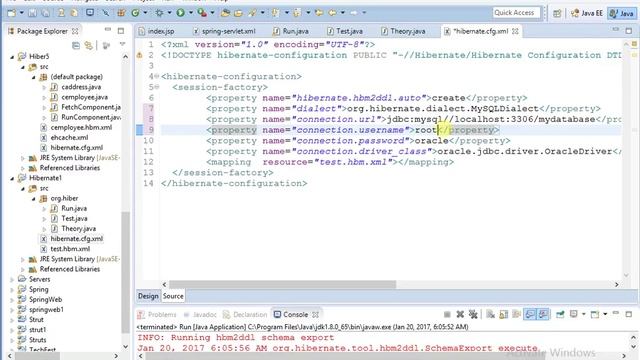
Task: Select cemployee.java in Package Explorer
Action: [84, 97]
